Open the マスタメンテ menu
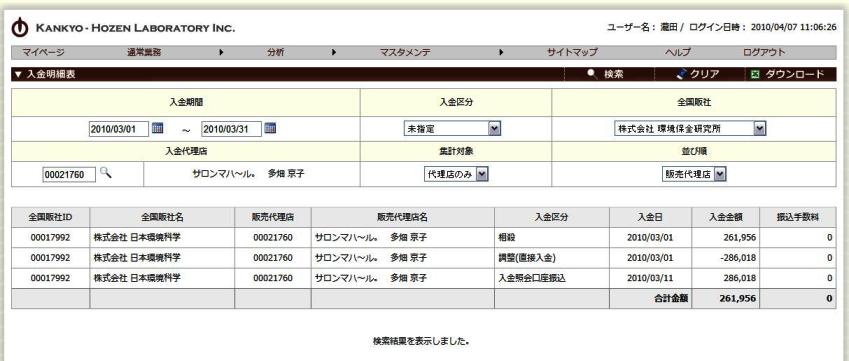This screenshot has height=361, width=849. coord(405,52)
